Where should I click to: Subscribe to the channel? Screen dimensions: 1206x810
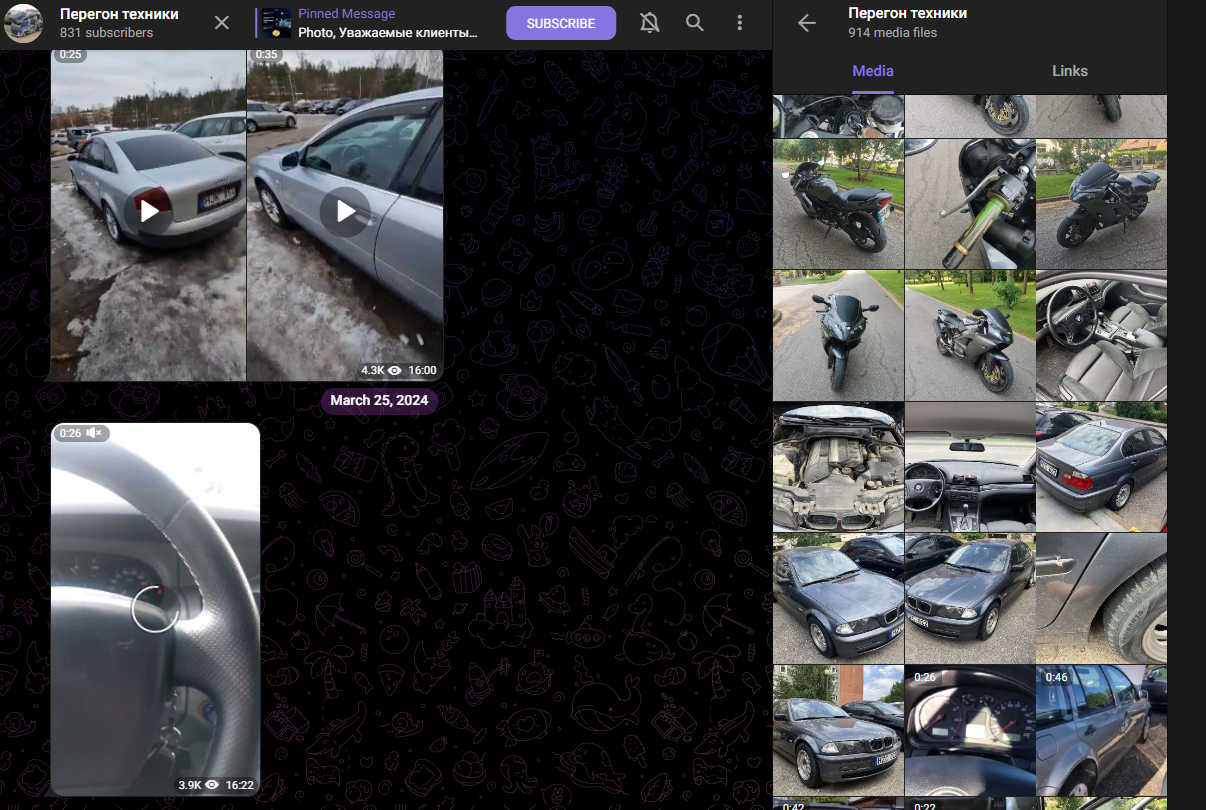tap(561, 23)
